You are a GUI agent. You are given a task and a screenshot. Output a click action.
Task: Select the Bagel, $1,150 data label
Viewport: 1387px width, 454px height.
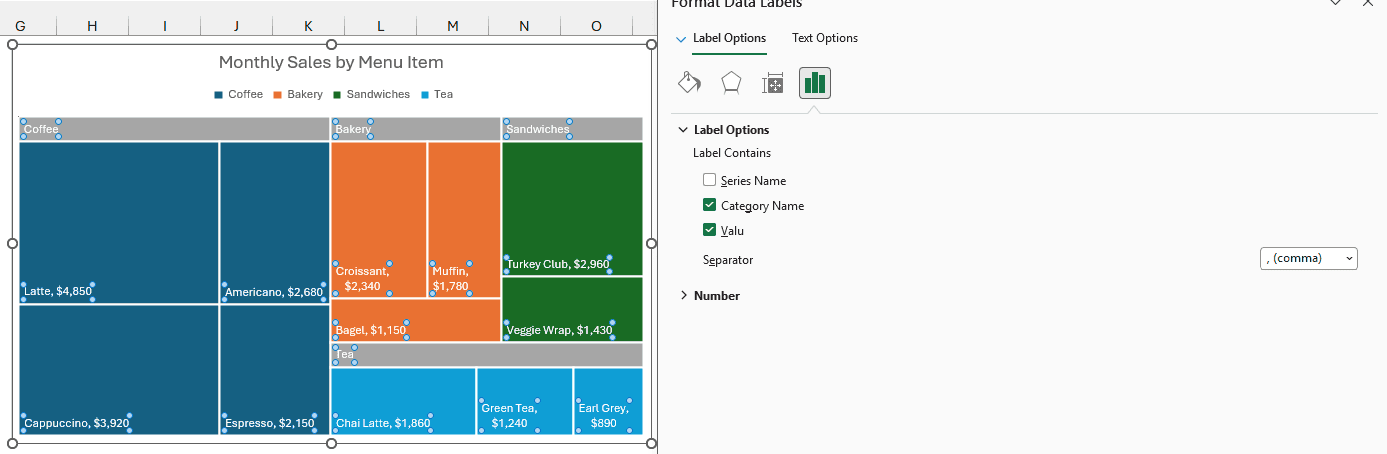coord(371,330)
